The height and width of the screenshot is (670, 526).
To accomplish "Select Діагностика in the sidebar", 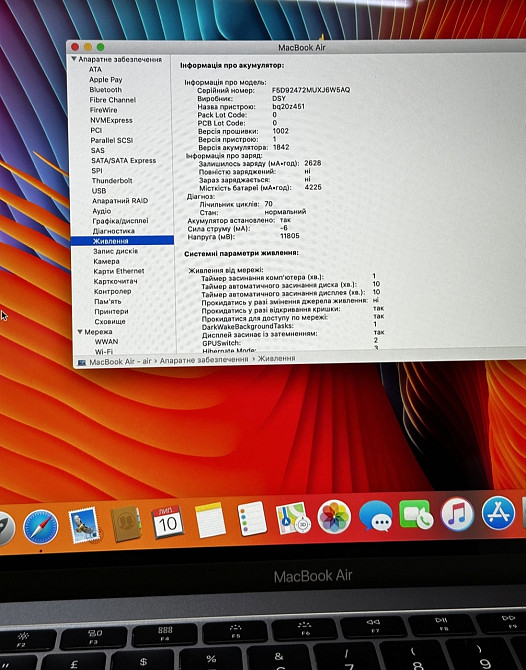I will click(114, 231).
